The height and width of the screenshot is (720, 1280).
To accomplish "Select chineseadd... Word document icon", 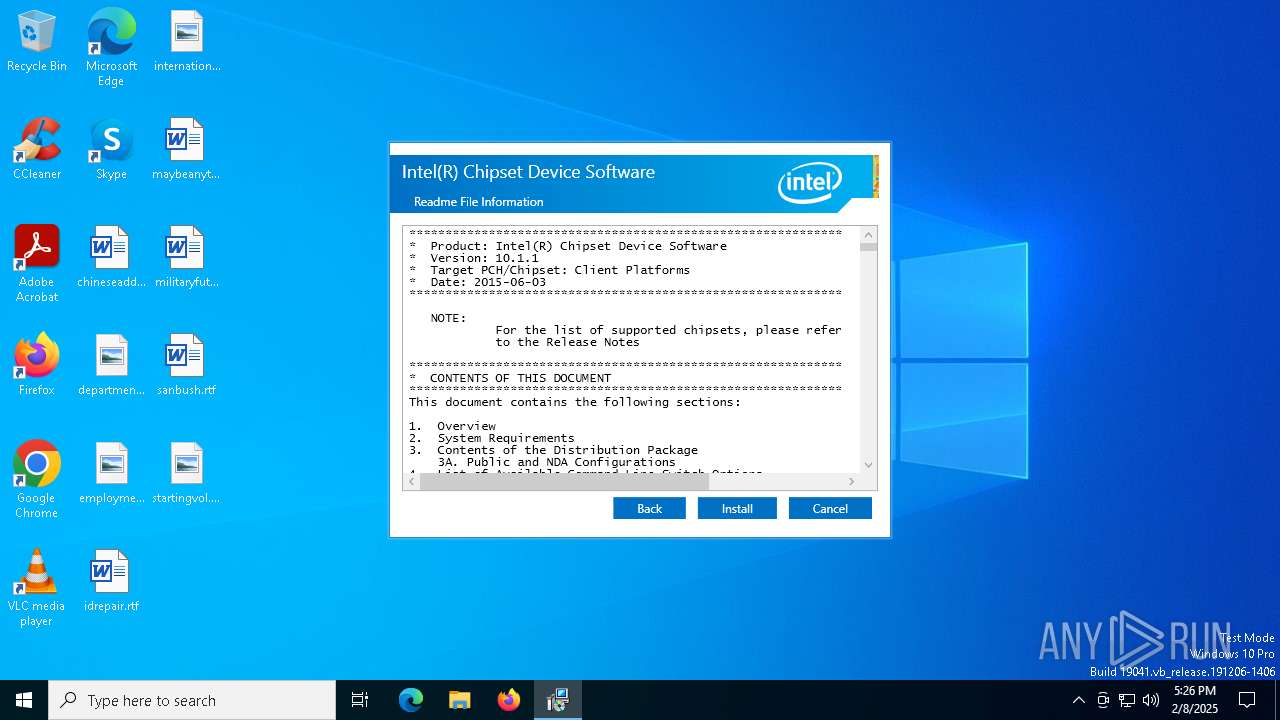I will coord(111,258).
